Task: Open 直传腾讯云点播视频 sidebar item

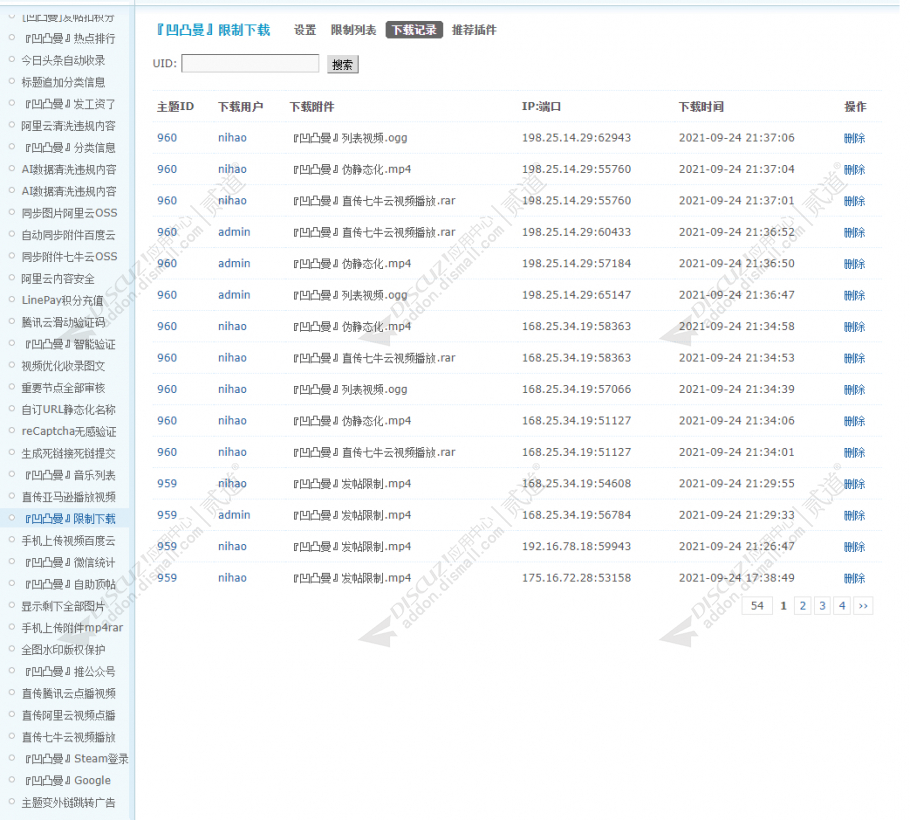Action: point(68,693)
